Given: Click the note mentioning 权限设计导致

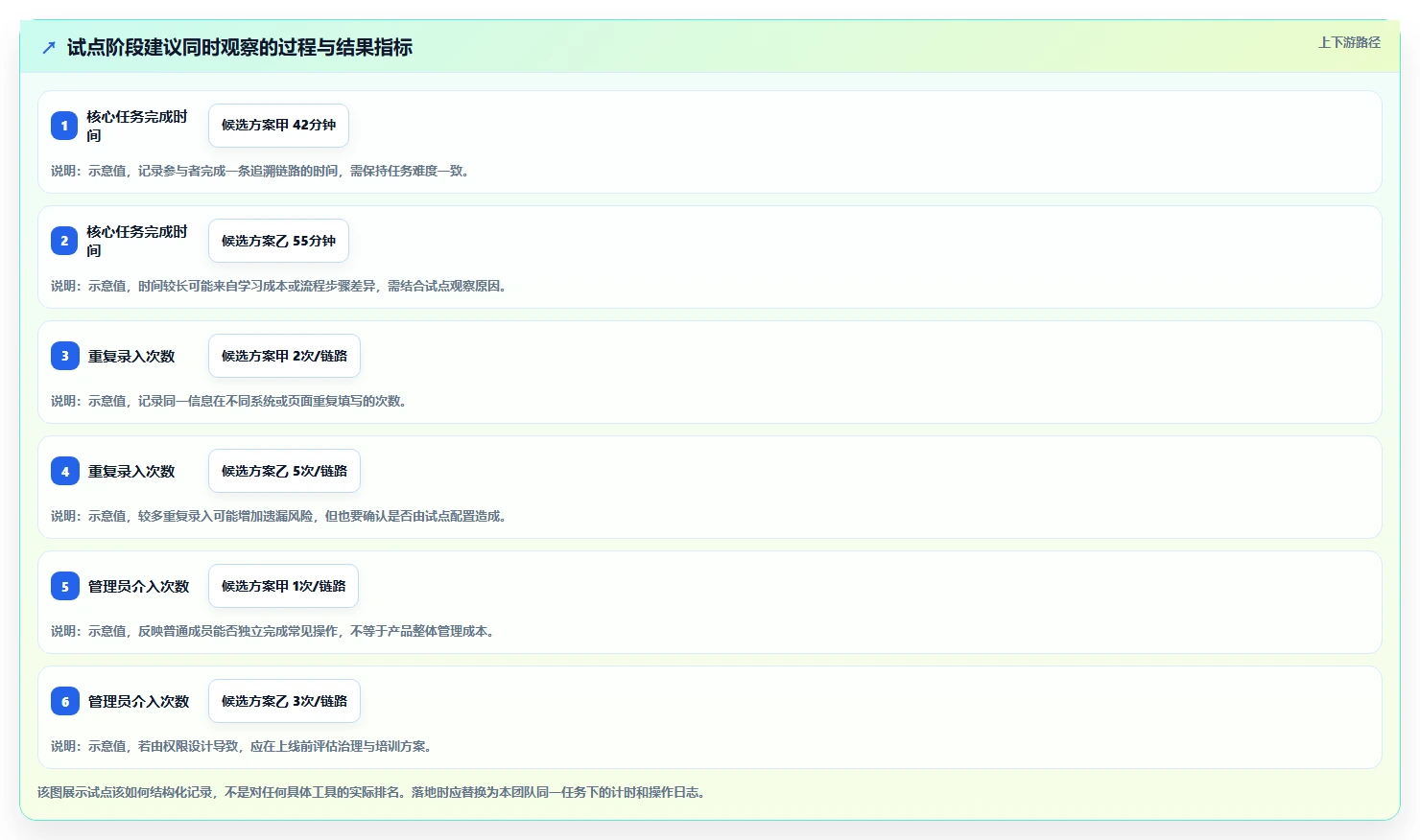Looking at the screenshot, I should 242,746.
